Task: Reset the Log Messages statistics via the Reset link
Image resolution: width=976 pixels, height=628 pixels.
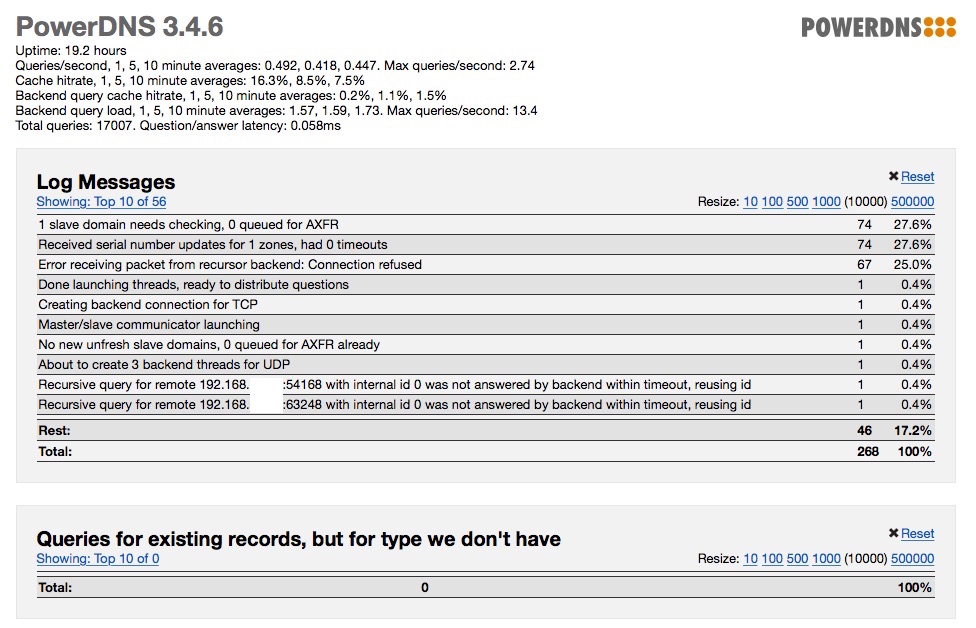Action: [917, 177]
